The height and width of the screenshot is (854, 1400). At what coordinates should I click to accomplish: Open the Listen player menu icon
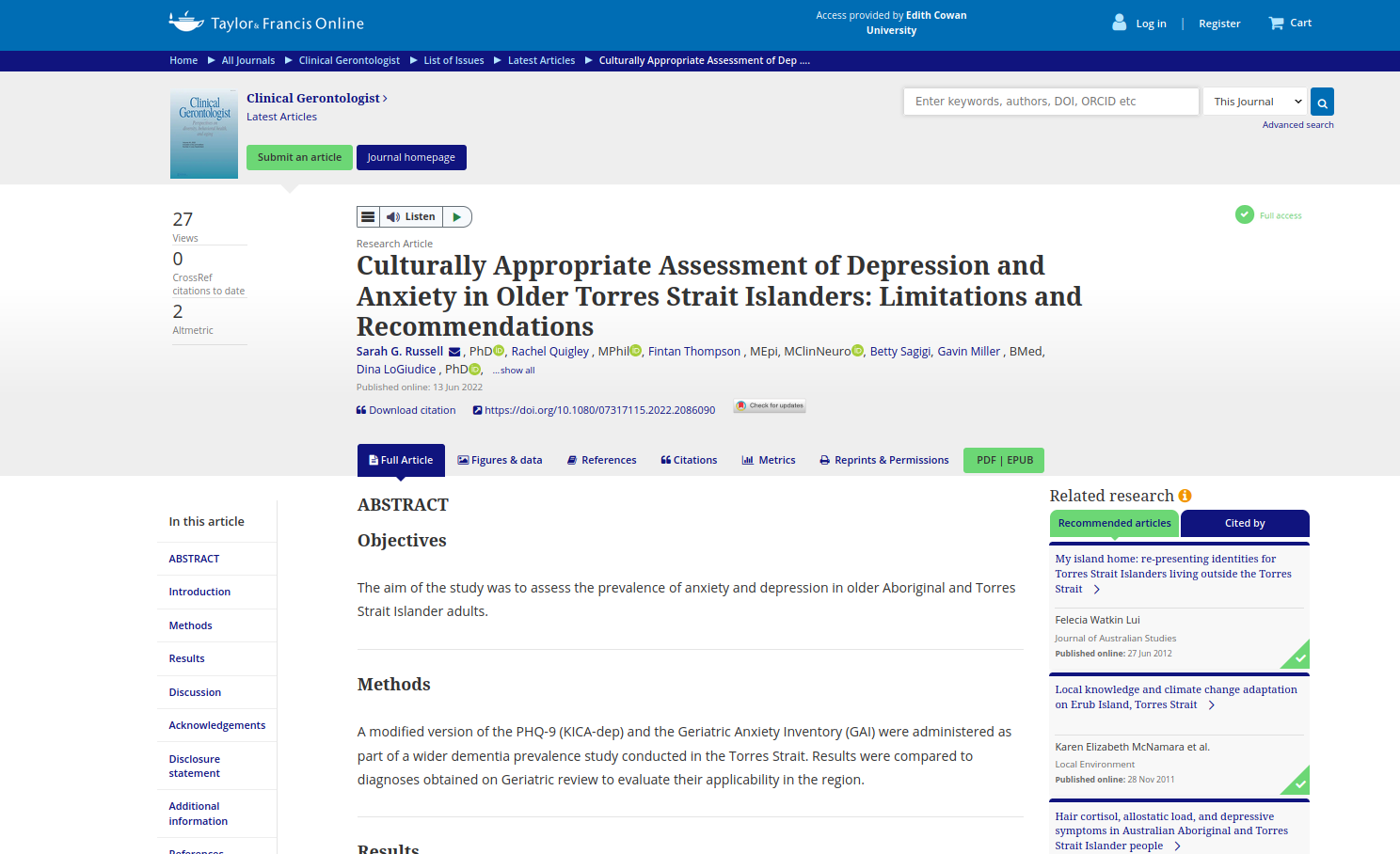point(368,217)
